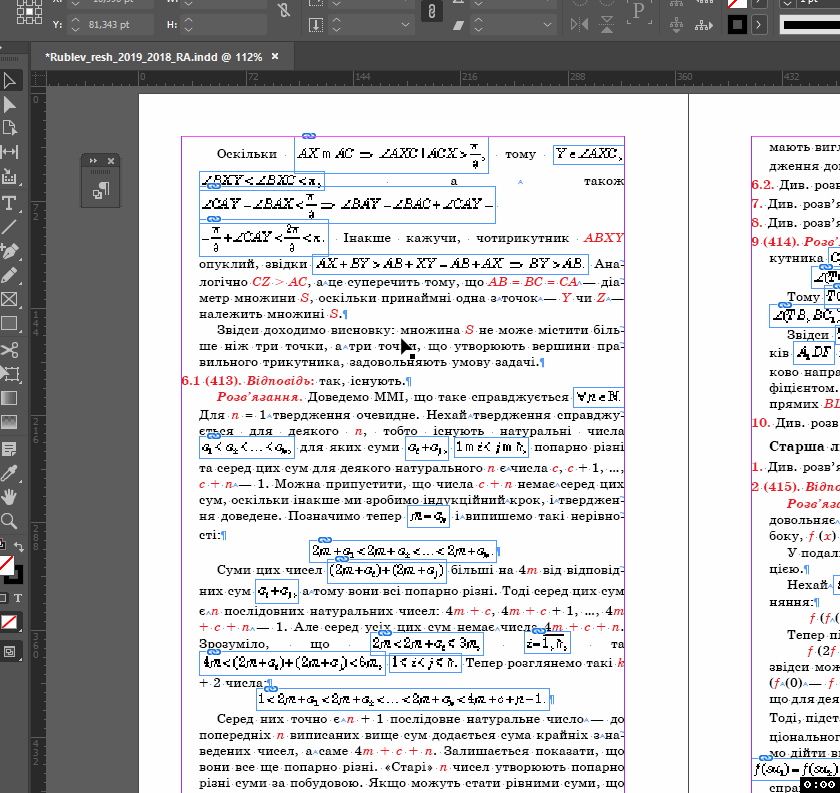Image resolution: width=840 pixels, height=793 pixels.
Task: Select the Zoom tool
Action: tap(10, 521)
